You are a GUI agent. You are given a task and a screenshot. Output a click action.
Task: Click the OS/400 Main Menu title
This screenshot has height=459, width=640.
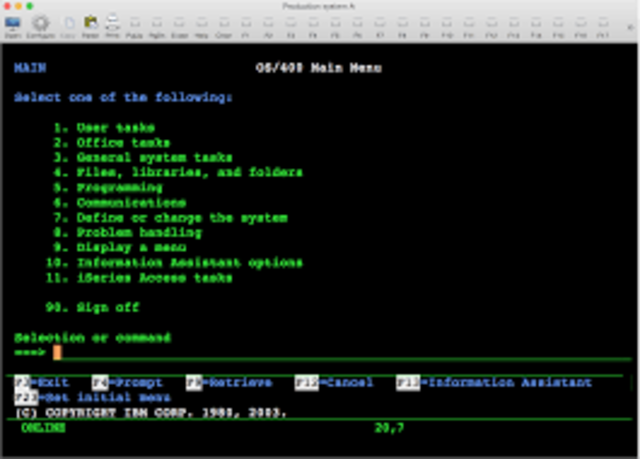tap(318, 68)
